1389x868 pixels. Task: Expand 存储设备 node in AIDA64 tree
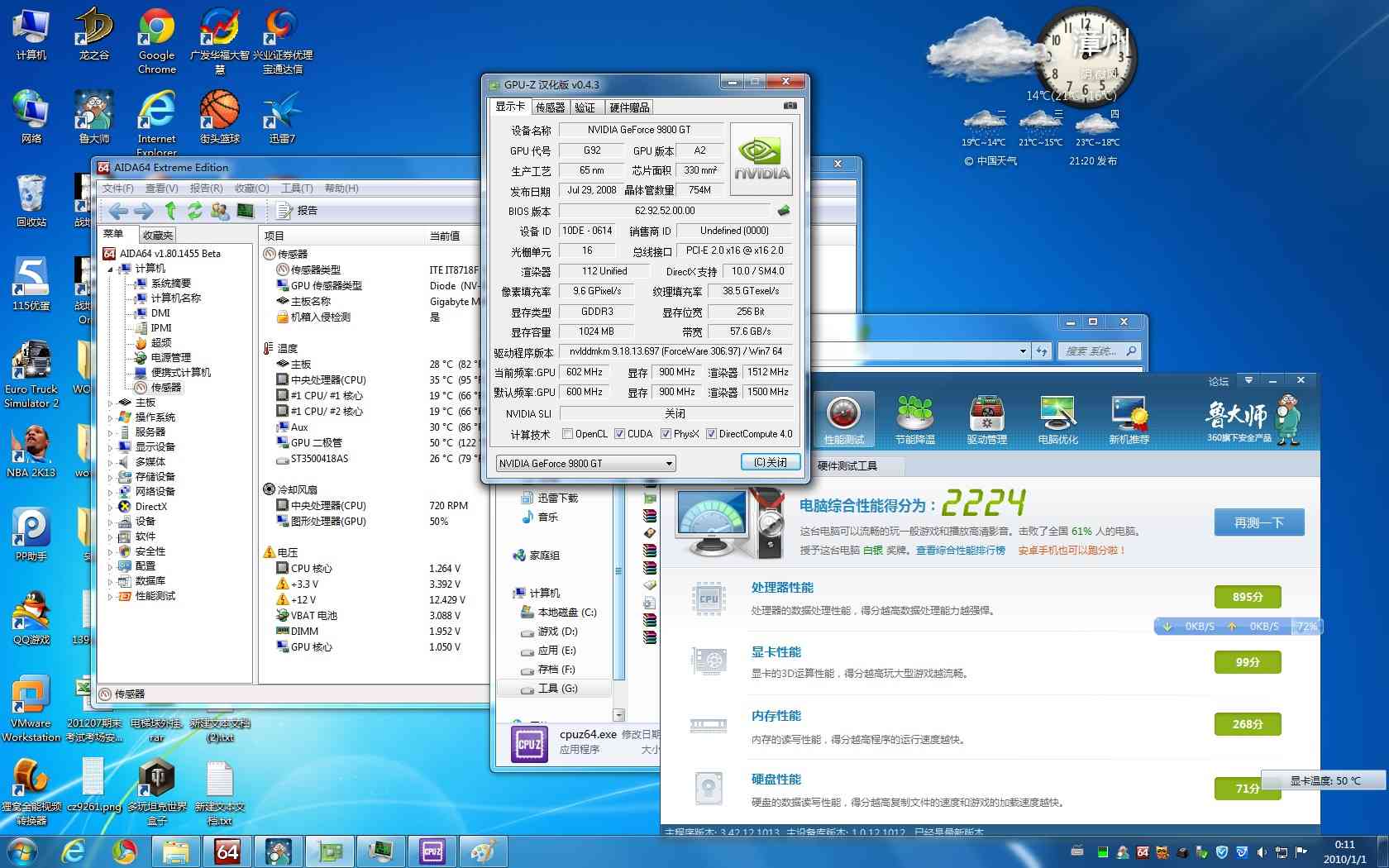(111, 477)
